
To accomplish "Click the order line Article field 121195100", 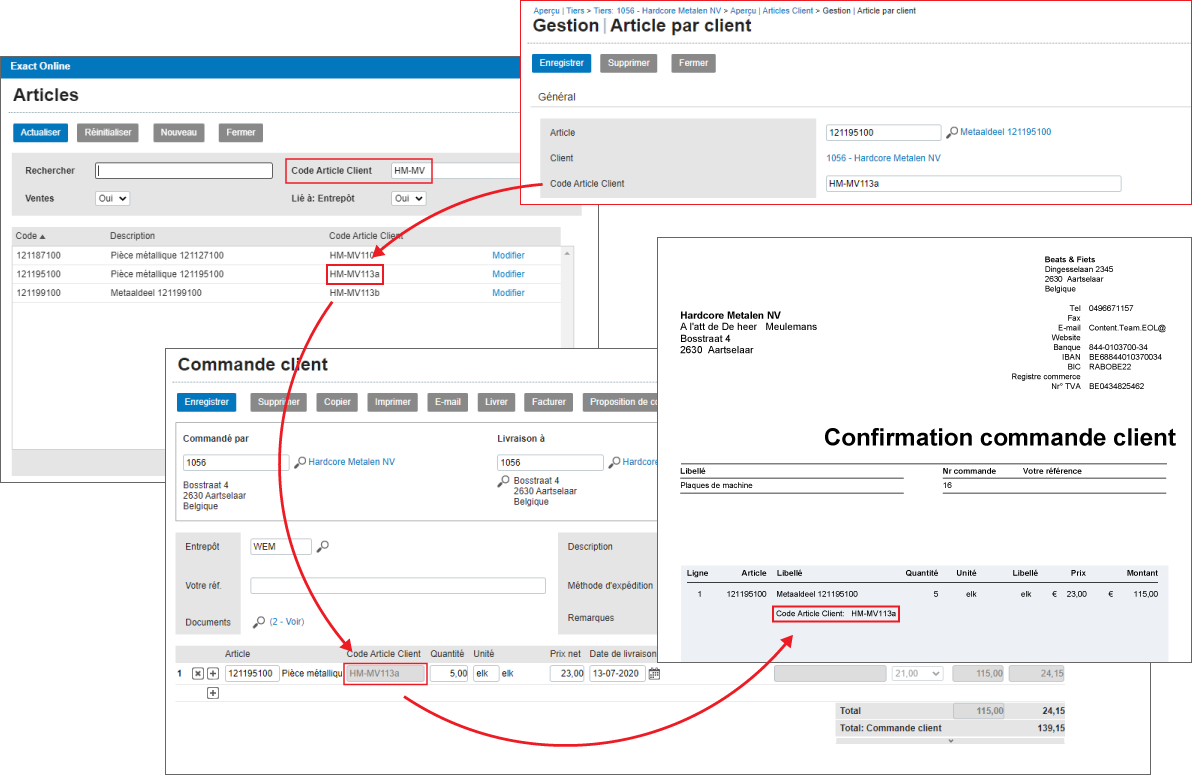I will pyautogui.click(x=252, y=673).
